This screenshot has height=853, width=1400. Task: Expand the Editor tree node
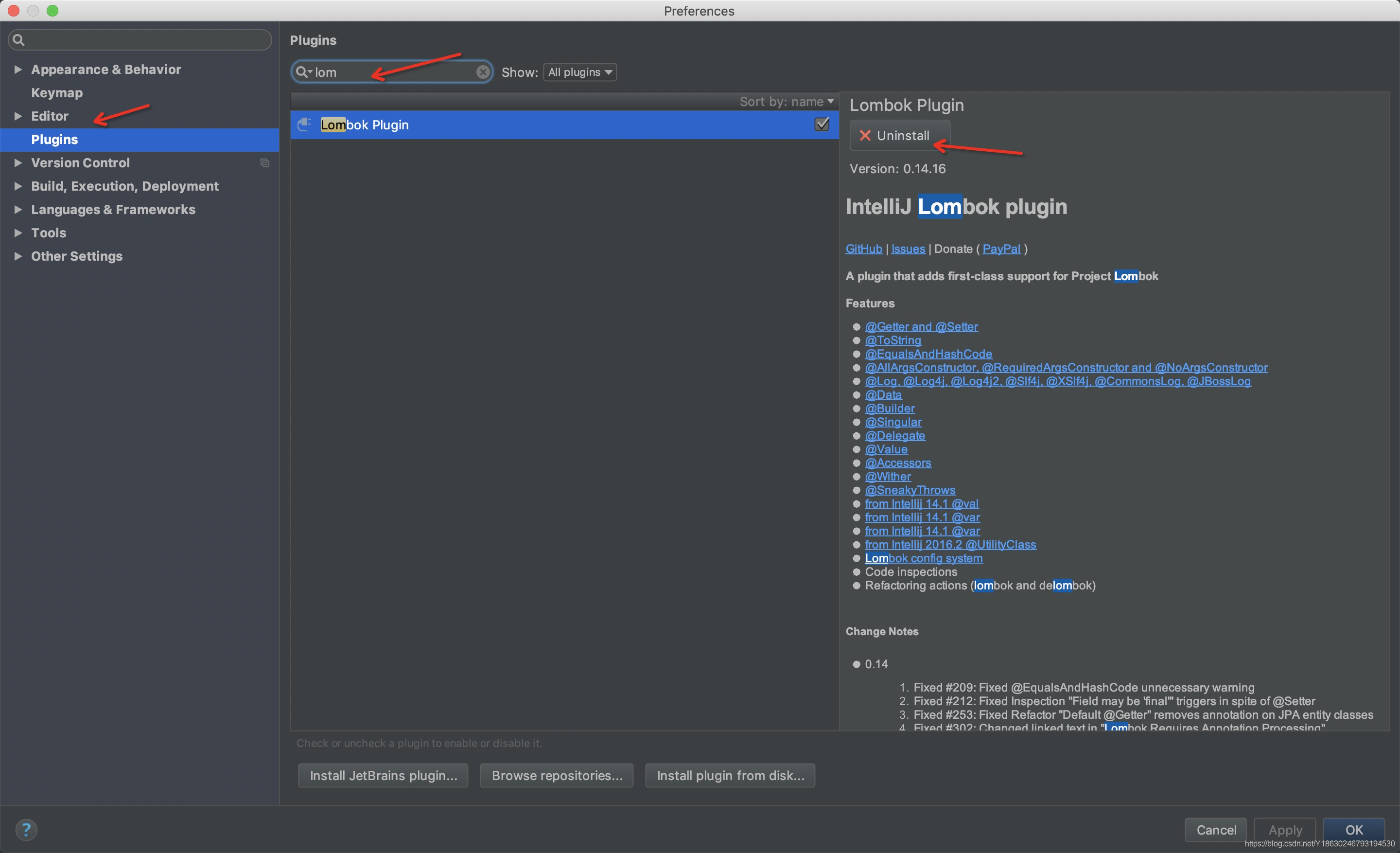pyautogui.click(x=18, y=116)
